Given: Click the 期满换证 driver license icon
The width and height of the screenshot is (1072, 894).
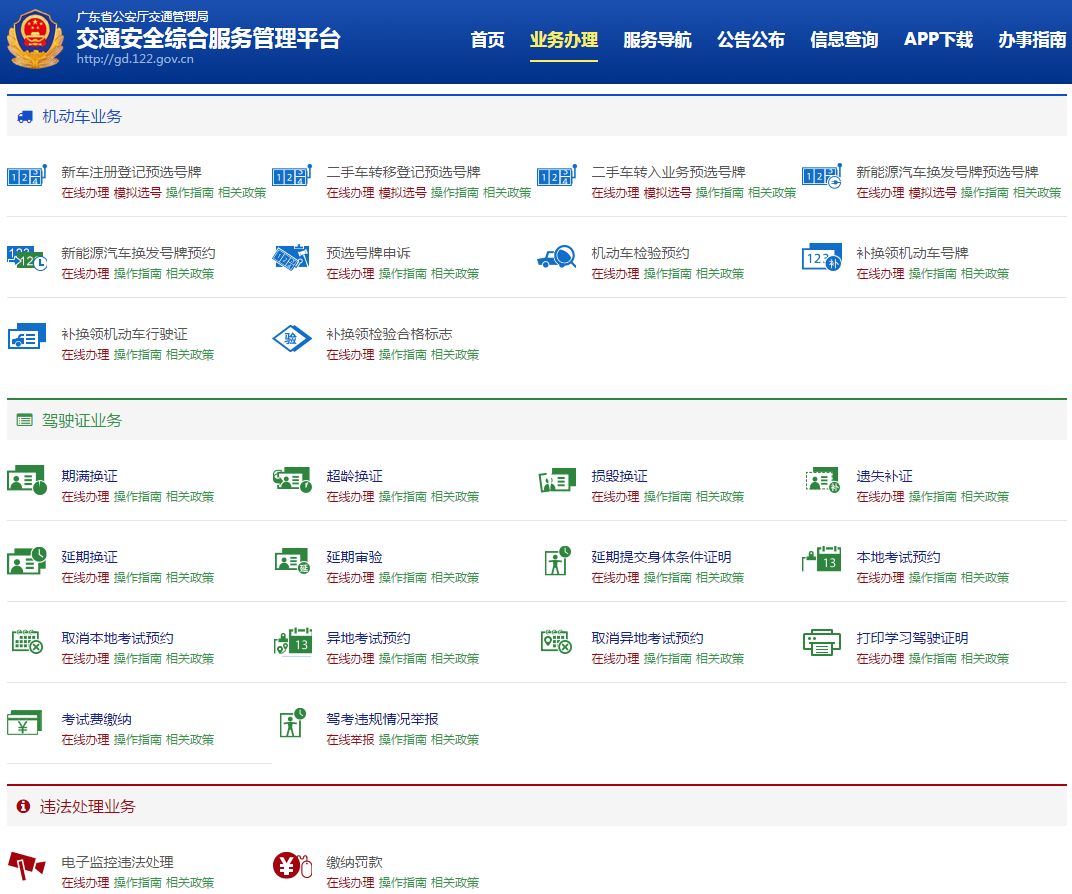Looking at the screenshot, I should 27,481.
